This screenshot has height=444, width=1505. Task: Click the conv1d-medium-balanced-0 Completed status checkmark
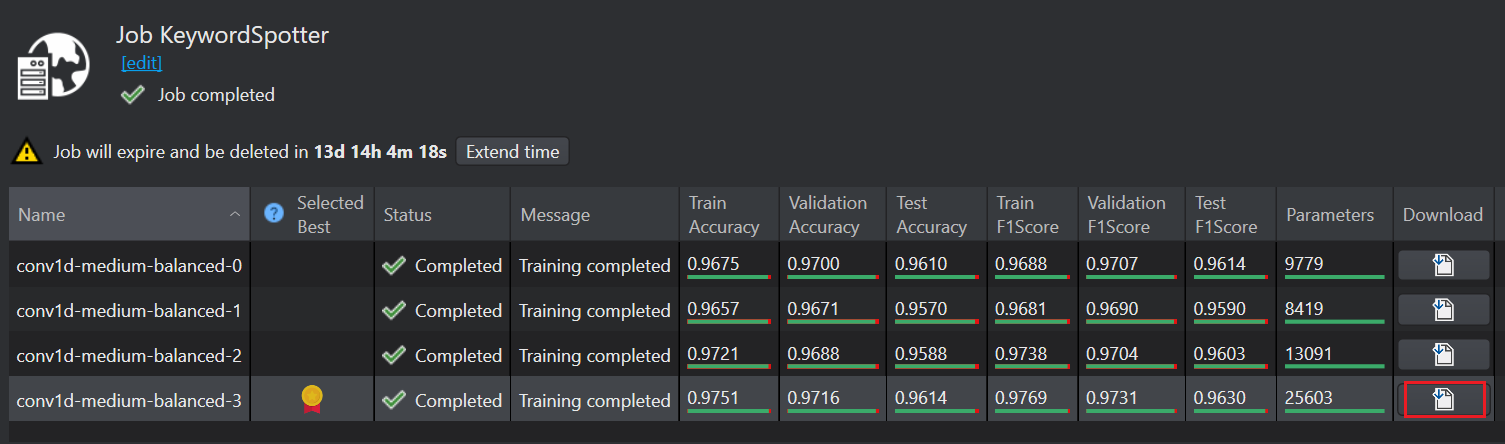pyautogui.click(x=394, y=266)
